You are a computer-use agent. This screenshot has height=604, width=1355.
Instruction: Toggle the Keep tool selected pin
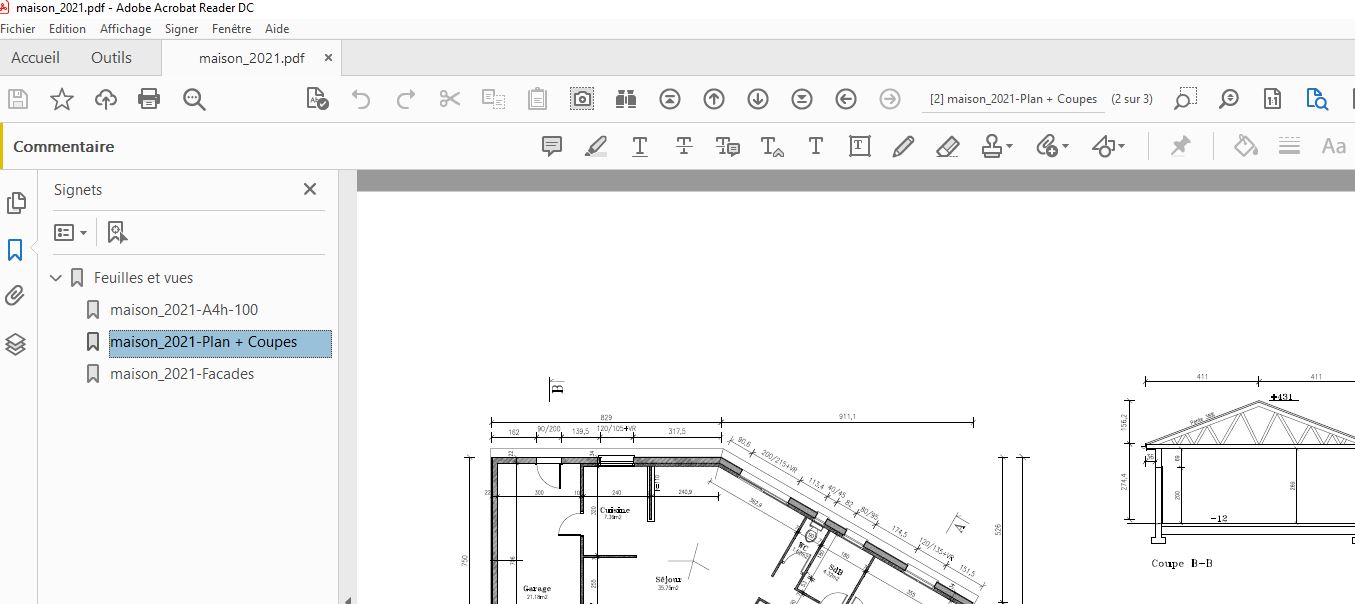(x=1181, y=147)
